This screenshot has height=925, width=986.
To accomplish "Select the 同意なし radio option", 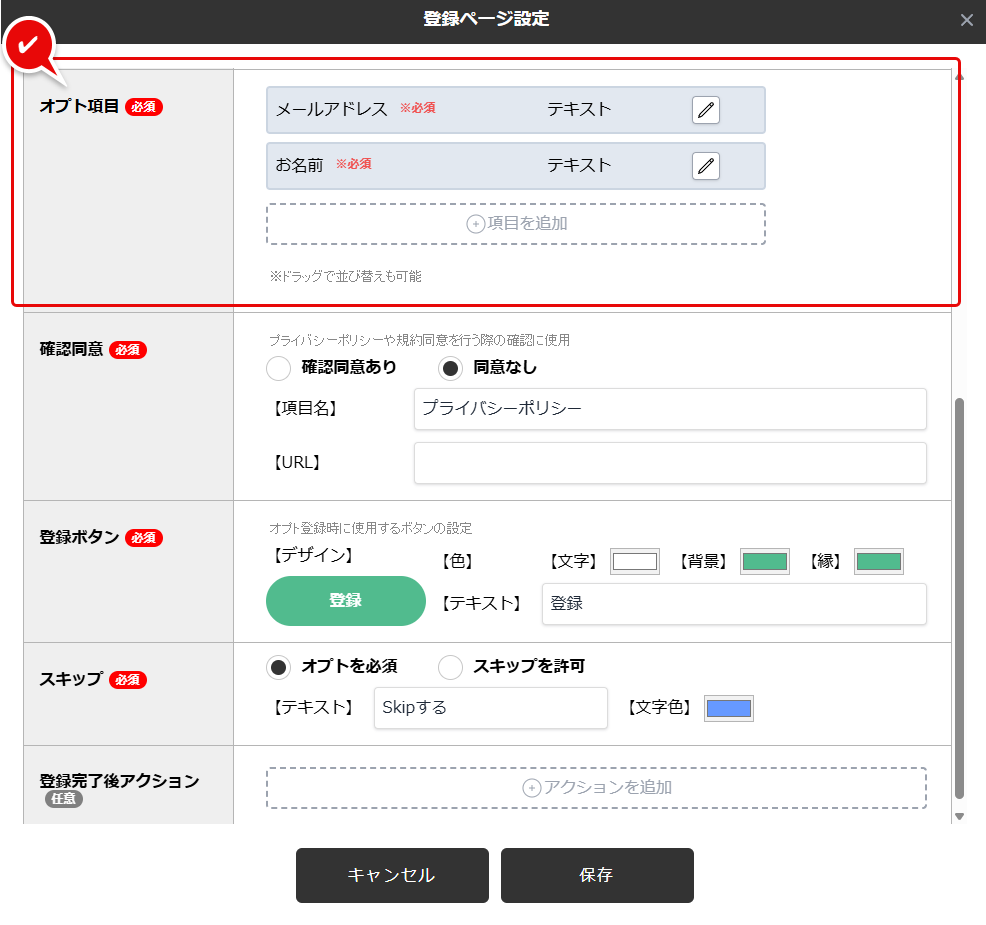I will pyautogui.click(x=450, y=368).
